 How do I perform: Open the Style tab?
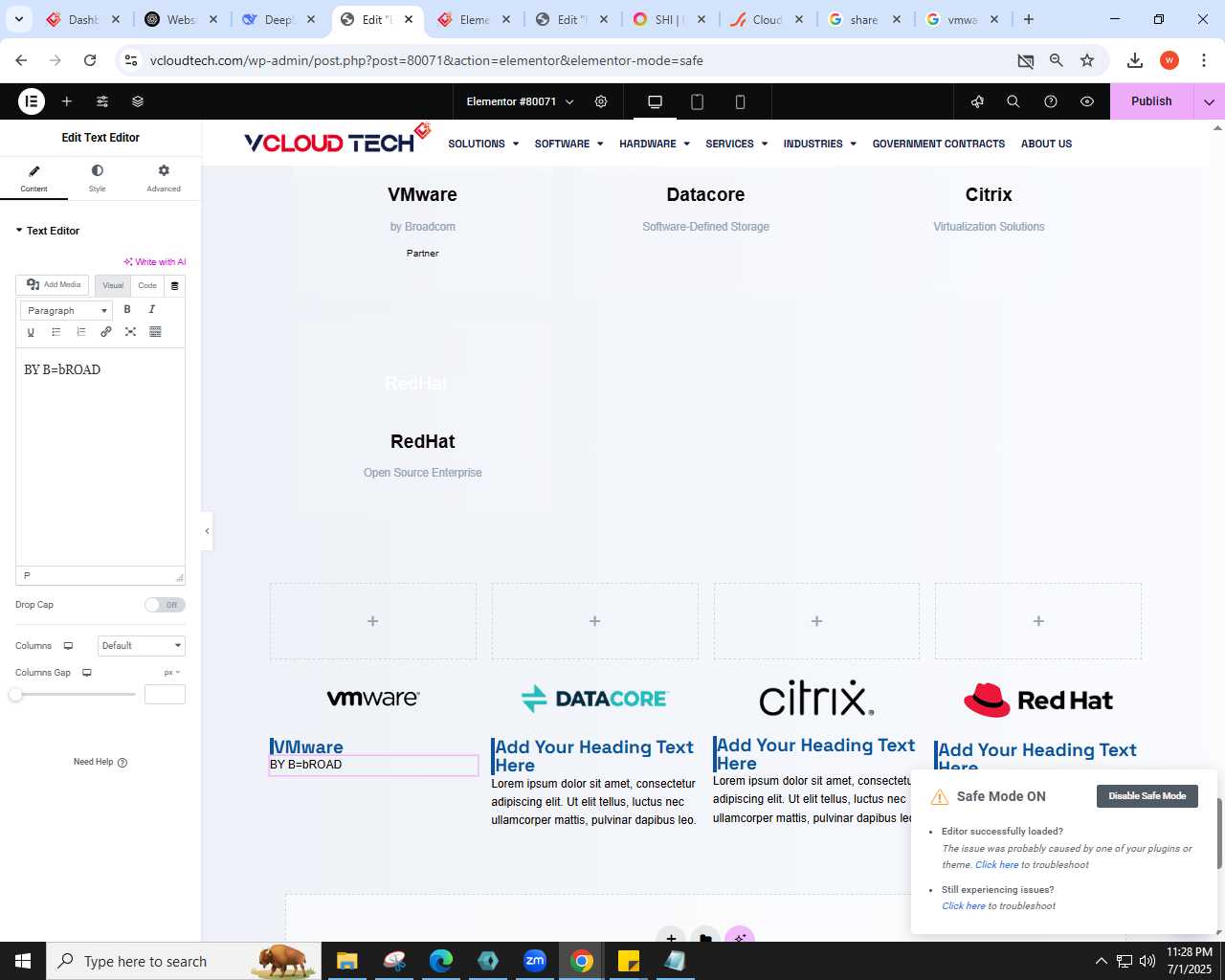98,178
